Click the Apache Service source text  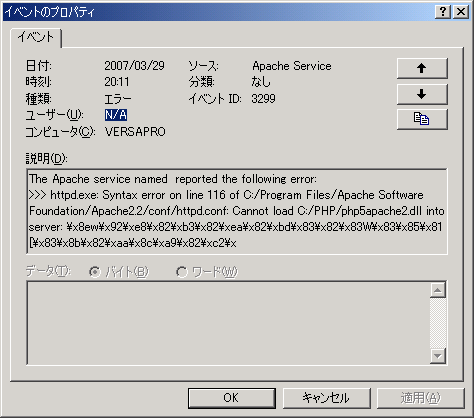click(292, 66)
